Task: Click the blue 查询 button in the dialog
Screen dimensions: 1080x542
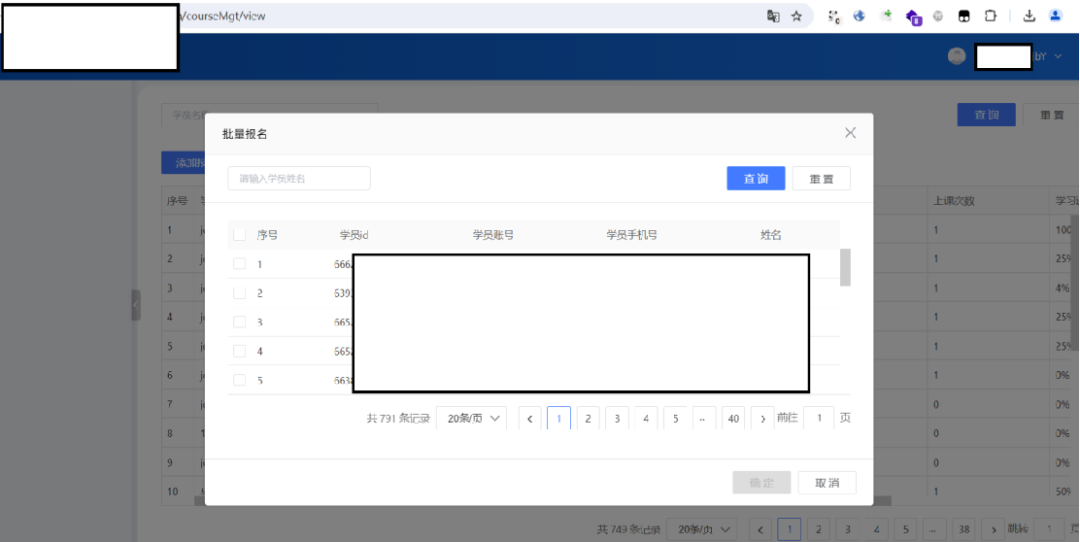Action: tap(755, 178)
